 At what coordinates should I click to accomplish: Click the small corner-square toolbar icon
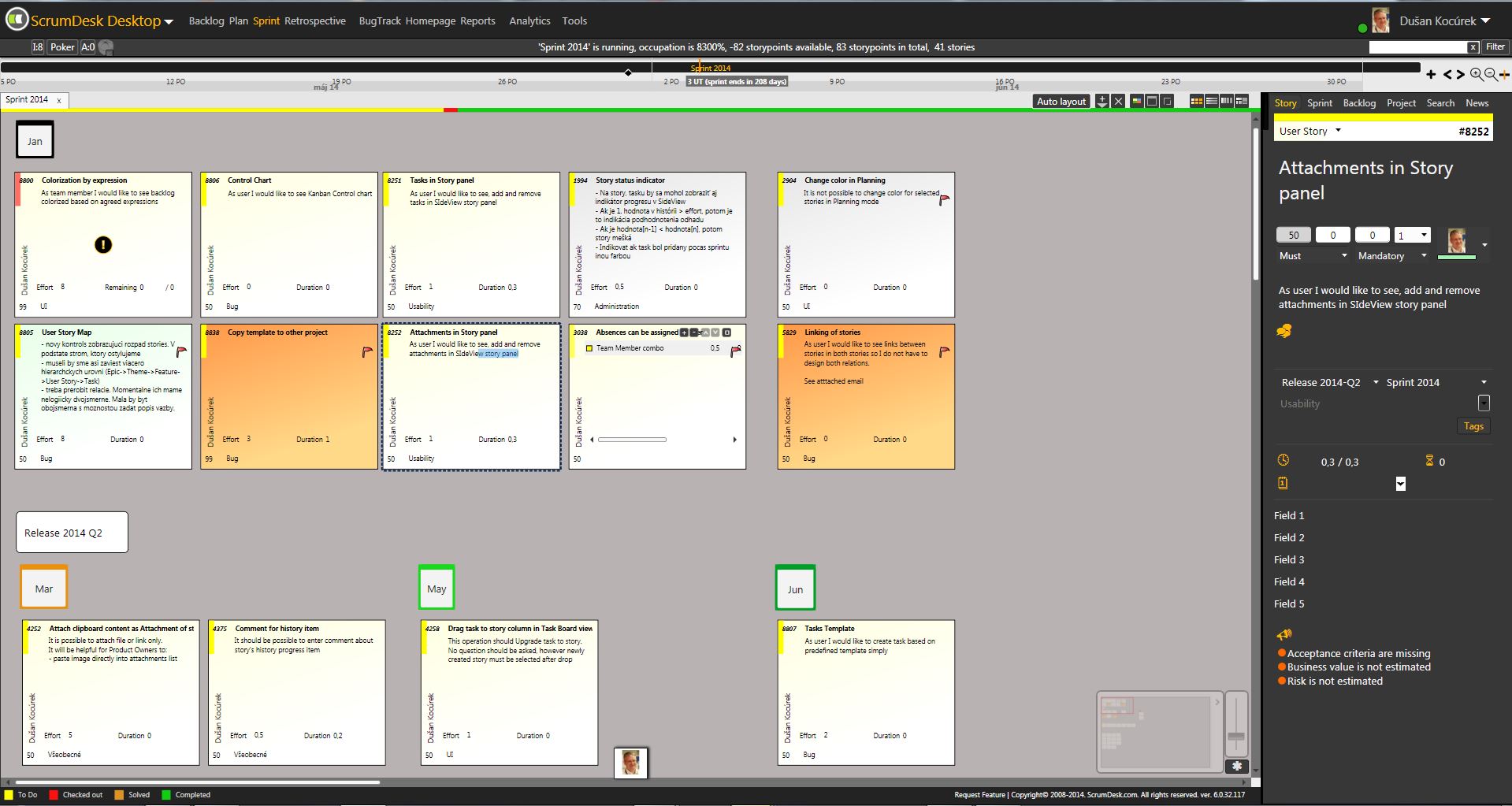(x=1168, y=101)
